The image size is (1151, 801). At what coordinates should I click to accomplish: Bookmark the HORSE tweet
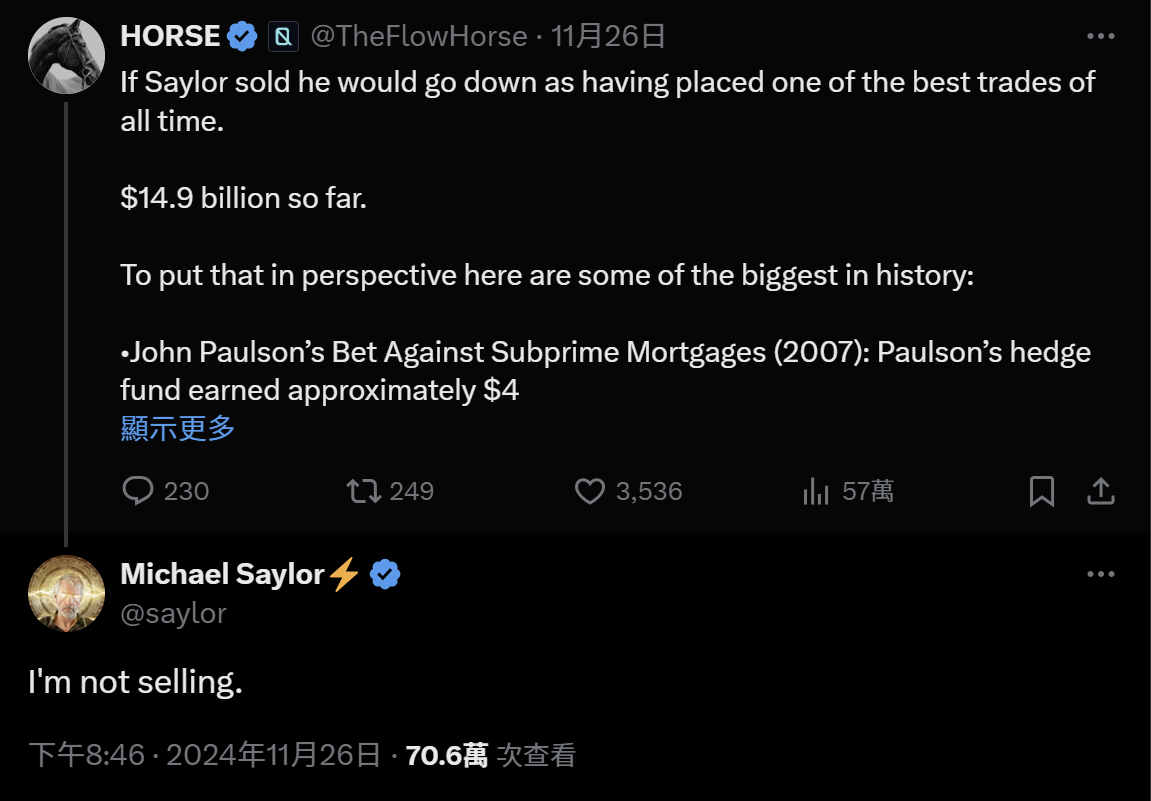point(1042,491)
